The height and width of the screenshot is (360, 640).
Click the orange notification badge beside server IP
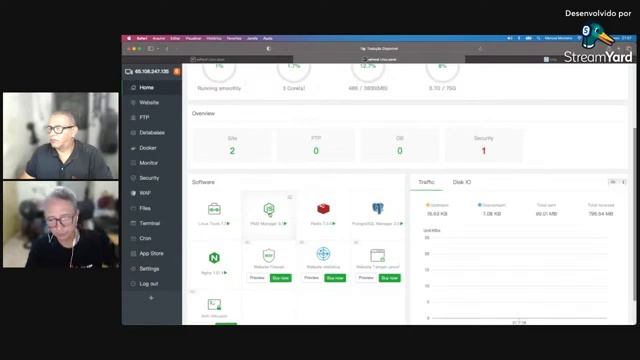(x=177, y=71)
